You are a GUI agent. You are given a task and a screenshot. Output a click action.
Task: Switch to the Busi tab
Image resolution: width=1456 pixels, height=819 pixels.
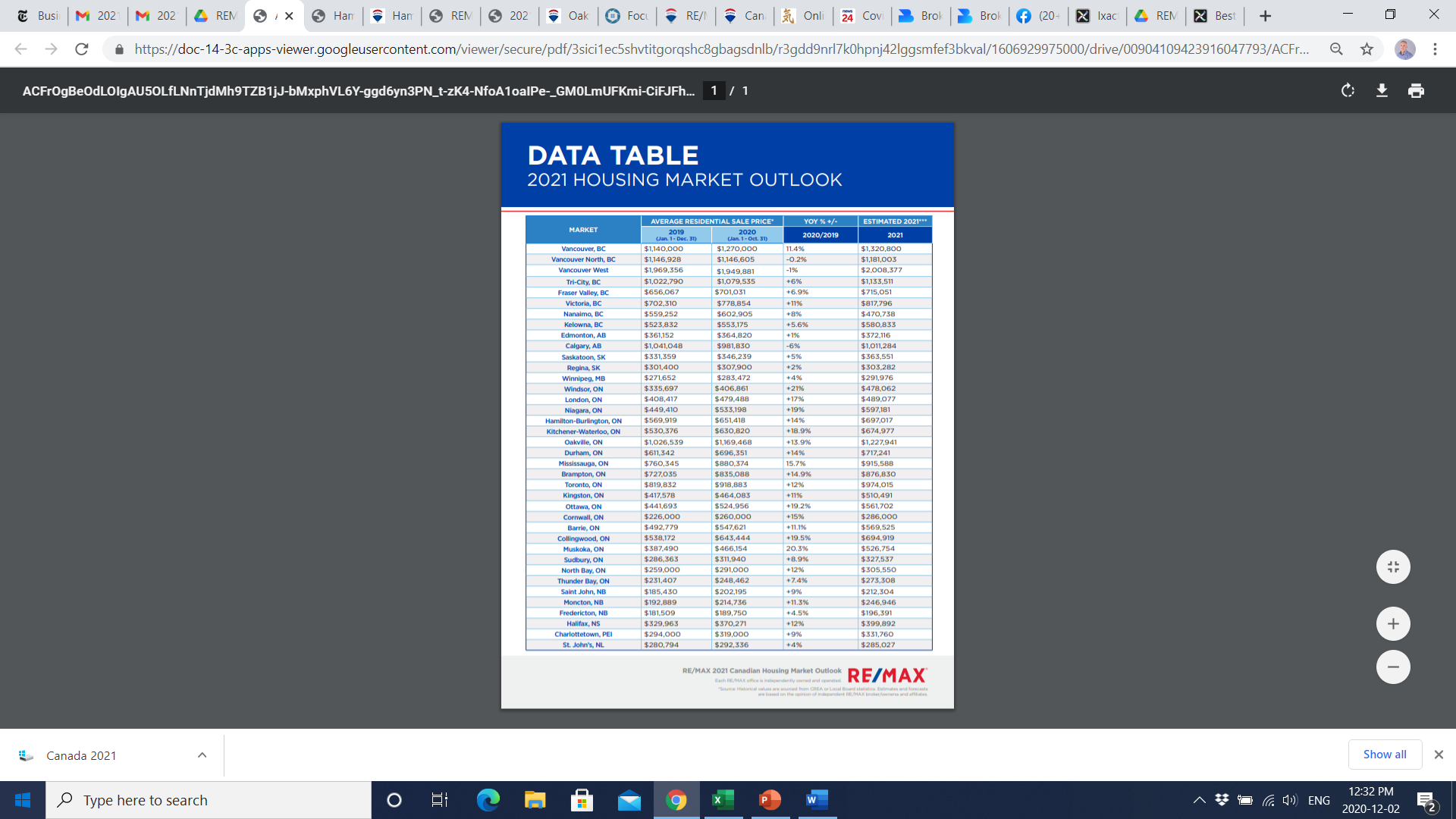[x=38, y=16]
